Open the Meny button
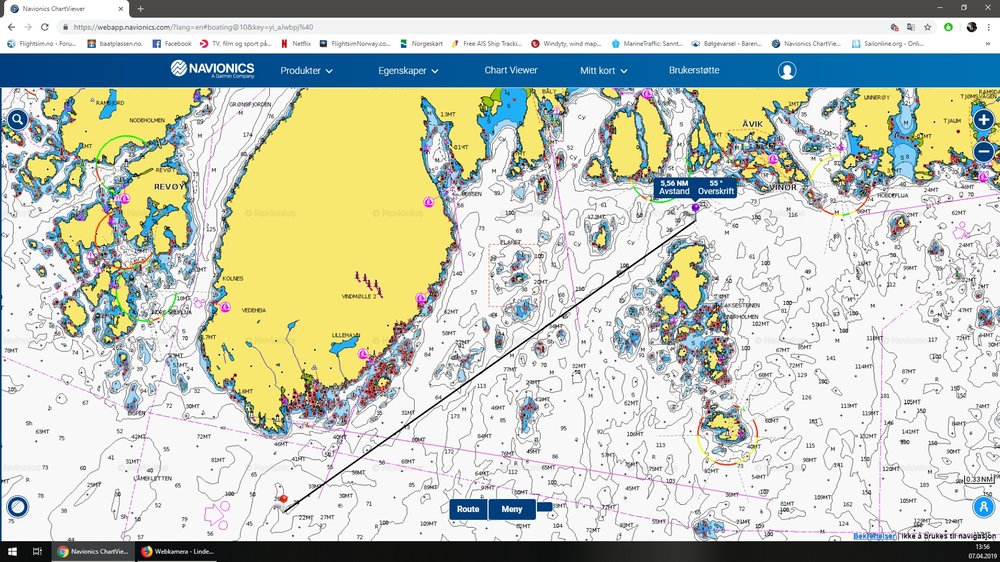Screen dimensions: 1000x562 coord(511,509)
